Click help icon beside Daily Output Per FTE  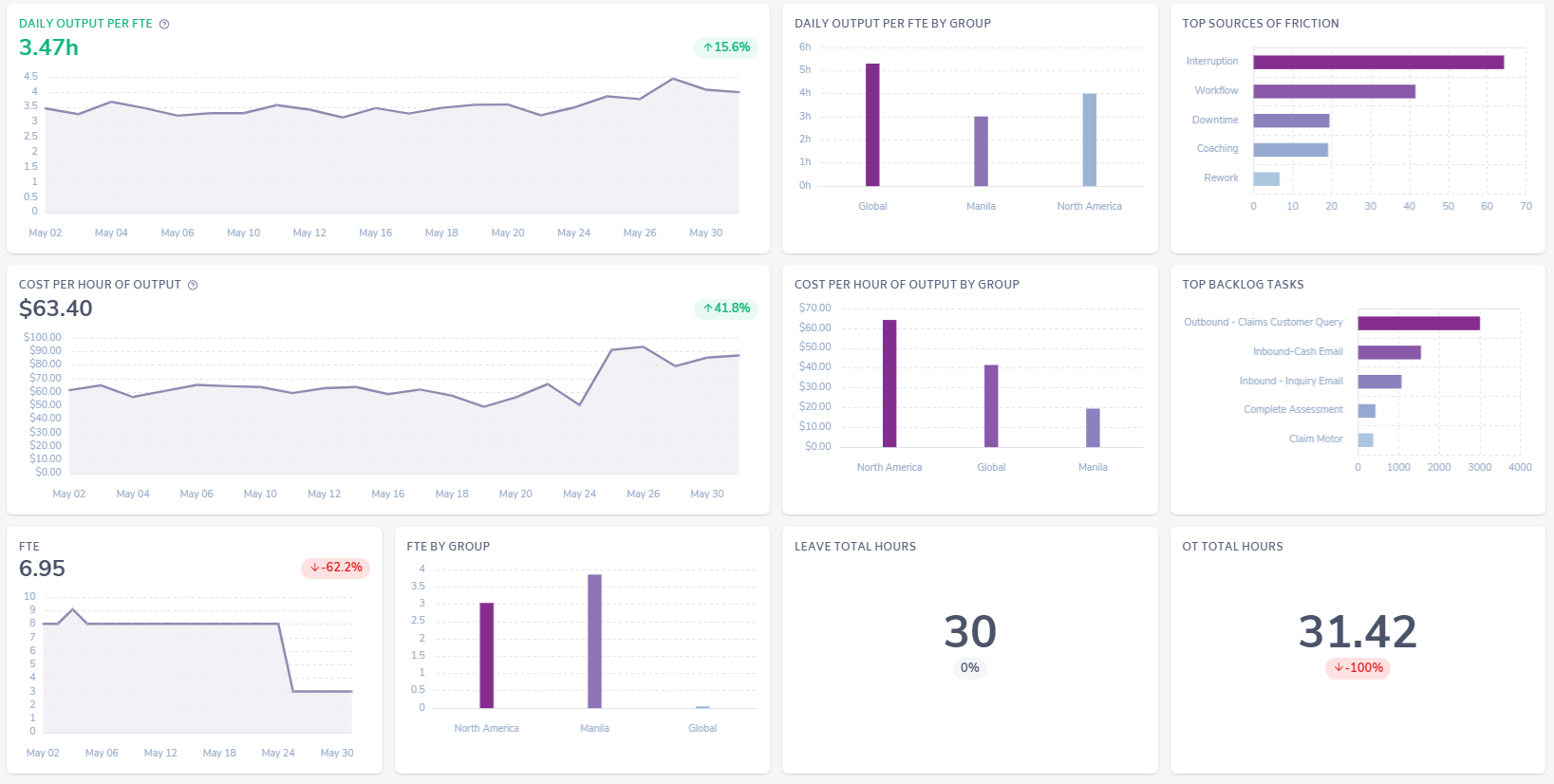tap(164, 24)
